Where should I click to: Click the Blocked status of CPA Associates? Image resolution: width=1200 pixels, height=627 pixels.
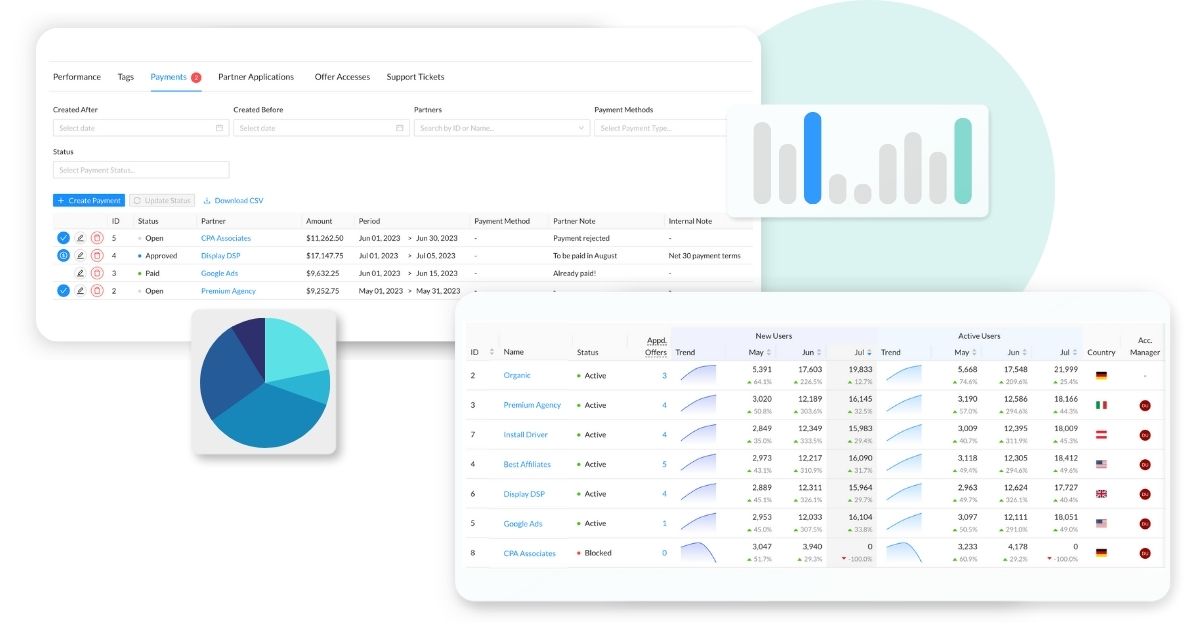point(592,553)
